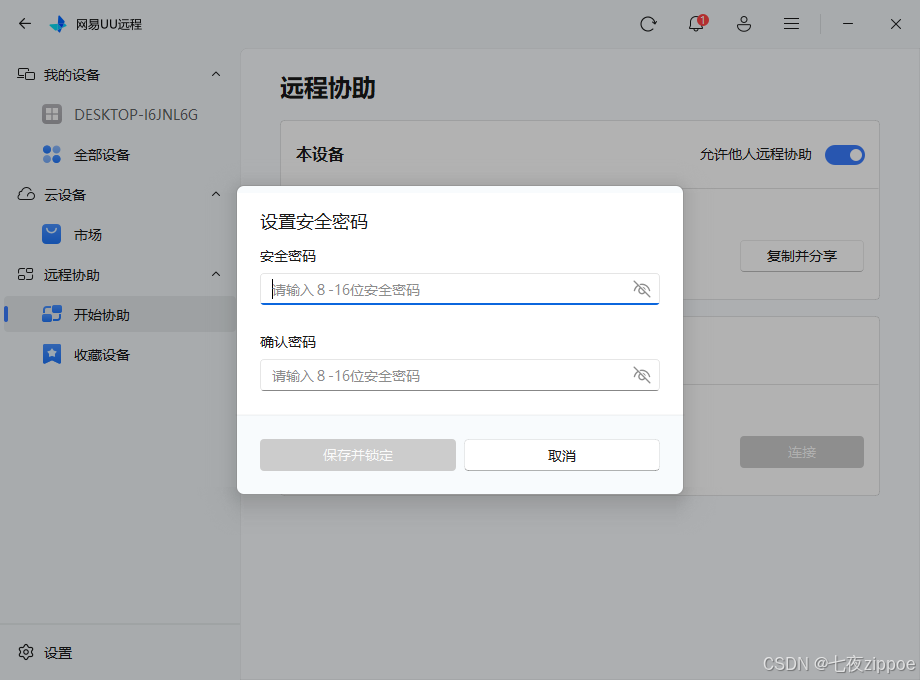Minimize the UU Remote window
This screenshot has width=920, height=680.
(848, 23)
